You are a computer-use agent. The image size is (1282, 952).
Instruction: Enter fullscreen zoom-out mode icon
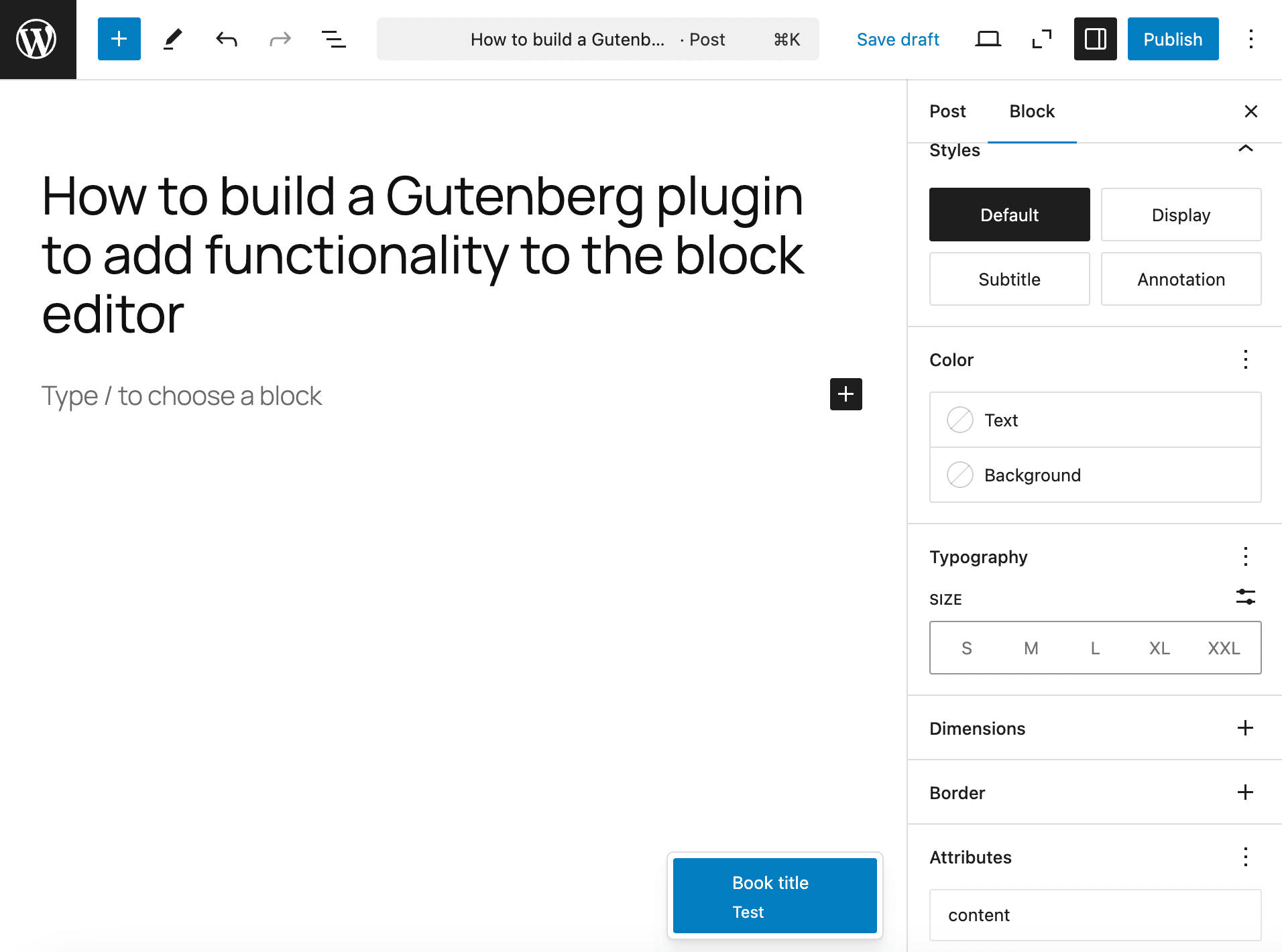point(1041,39)
